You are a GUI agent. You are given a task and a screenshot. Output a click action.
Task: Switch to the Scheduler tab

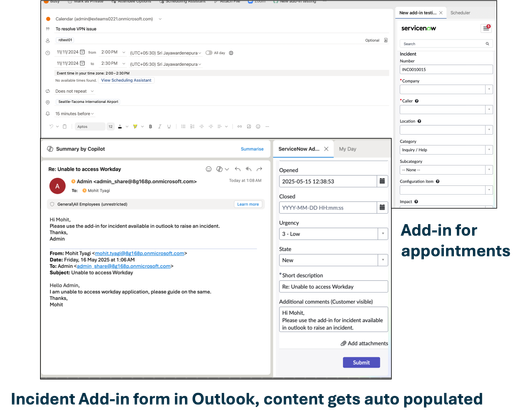(460, 13)
